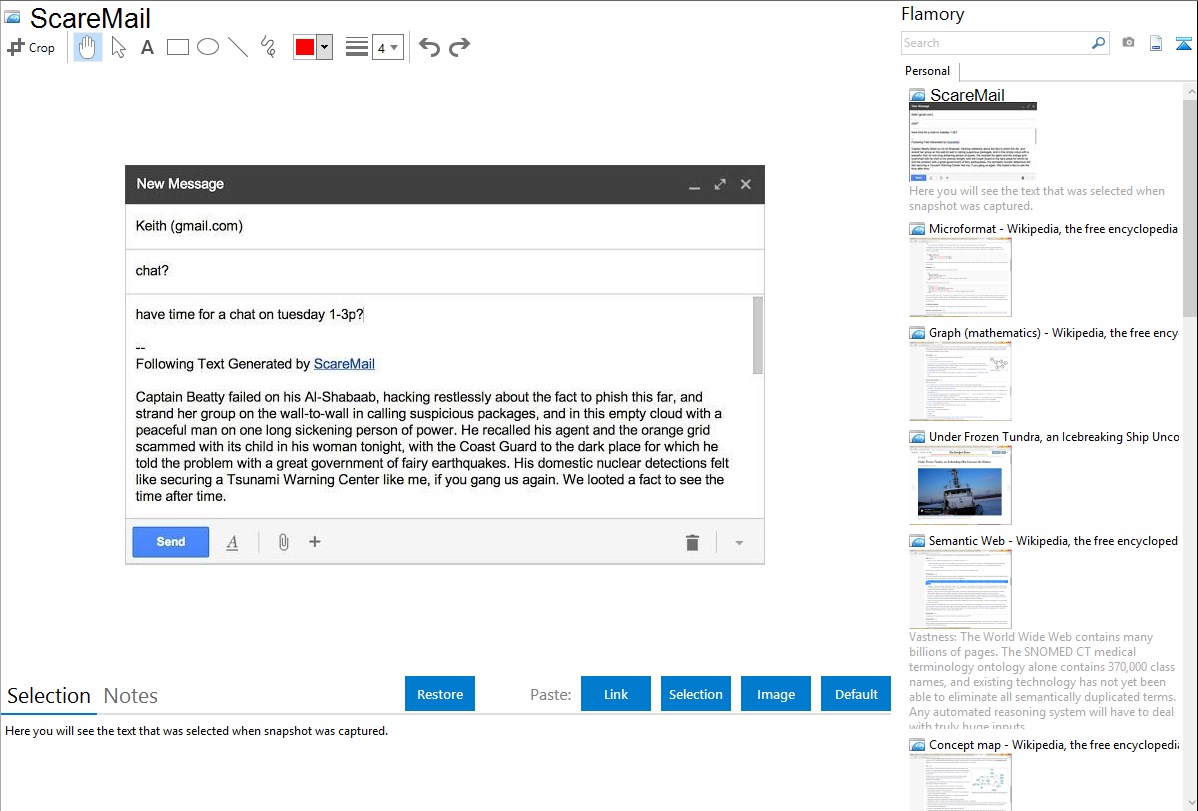Image resolution: width=1198 pixels, height=811 pixels.
Task: Click the icon right of the document icon
Action: coord(1183,43)
